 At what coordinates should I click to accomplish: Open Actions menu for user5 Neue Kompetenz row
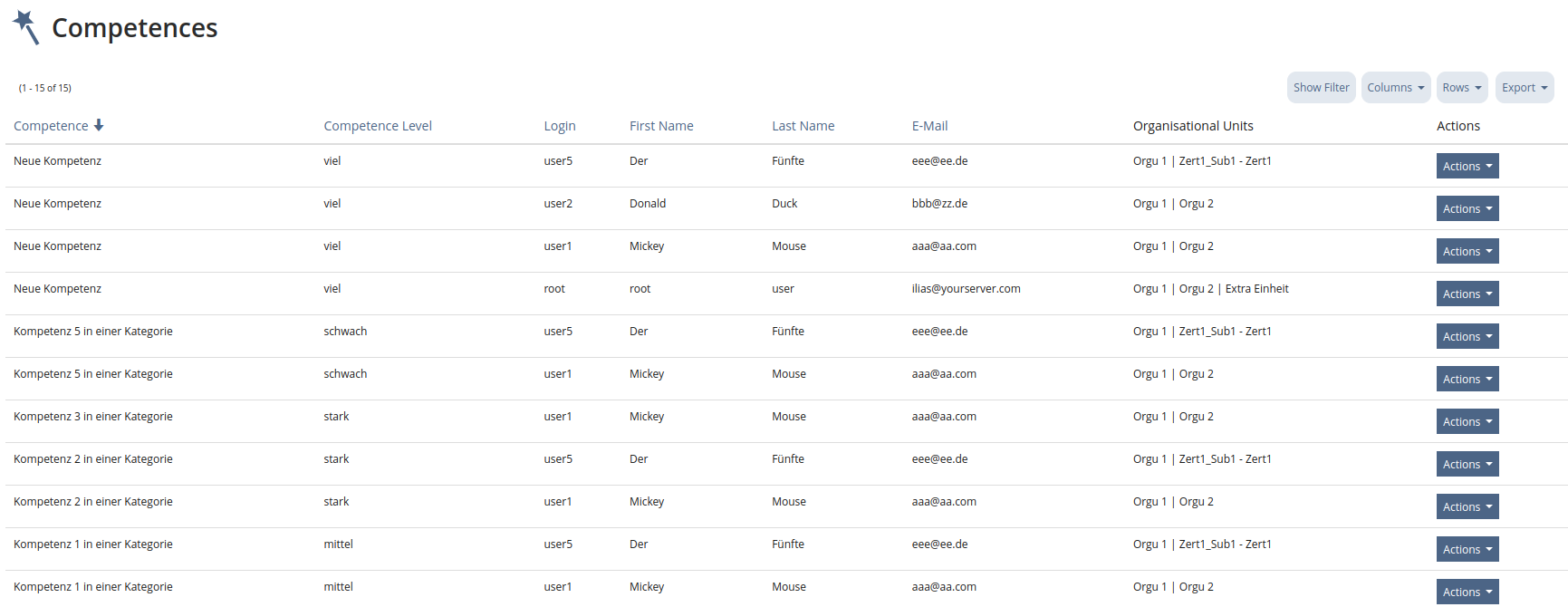[x=1467, y=166]
